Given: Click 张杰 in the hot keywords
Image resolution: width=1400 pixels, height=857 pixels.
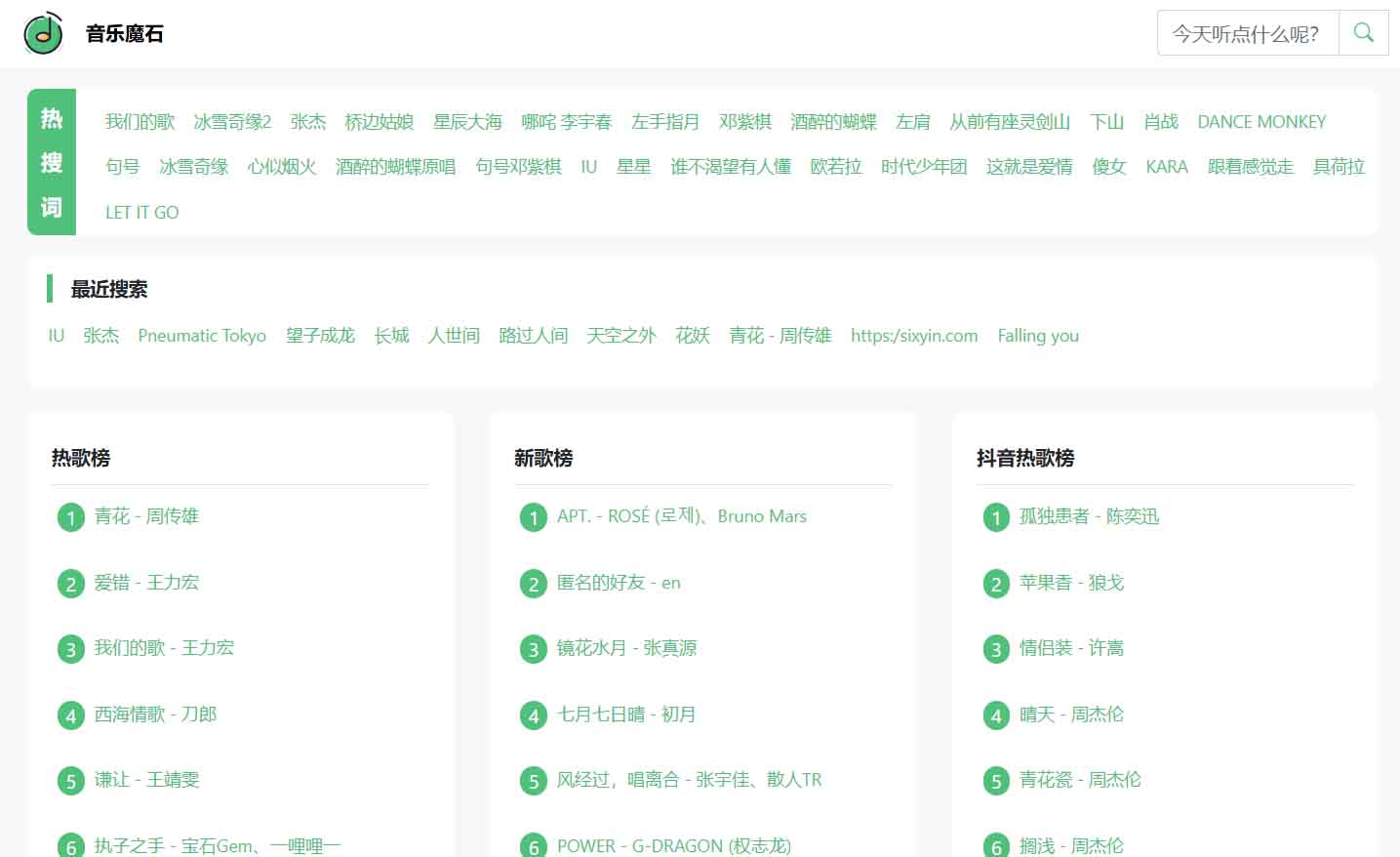Looking at the screenshot, I should coord(308,122).
